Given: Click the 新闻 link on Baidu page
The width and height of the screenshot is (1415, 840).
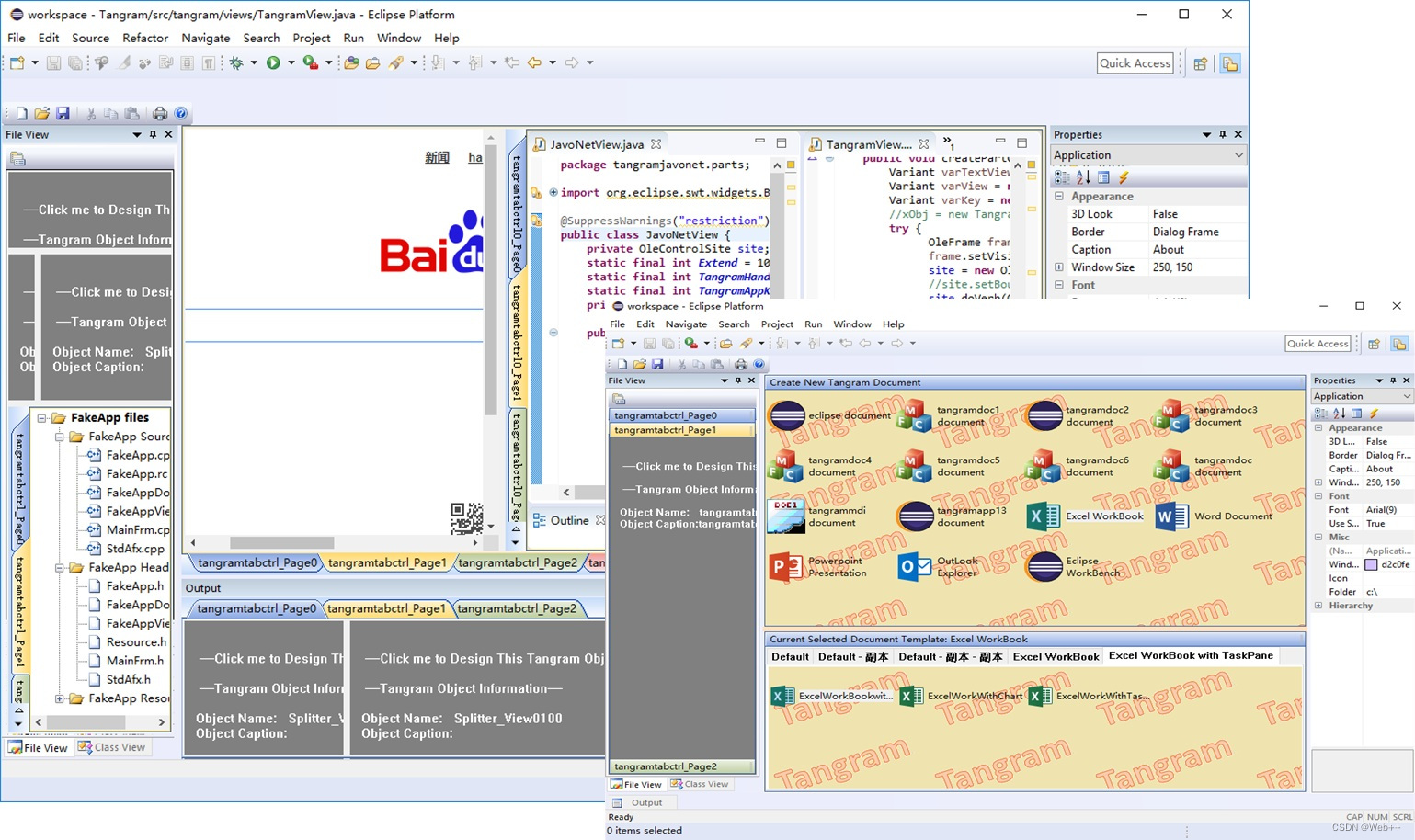Looking at the screenshot, I should click(437, 158).
